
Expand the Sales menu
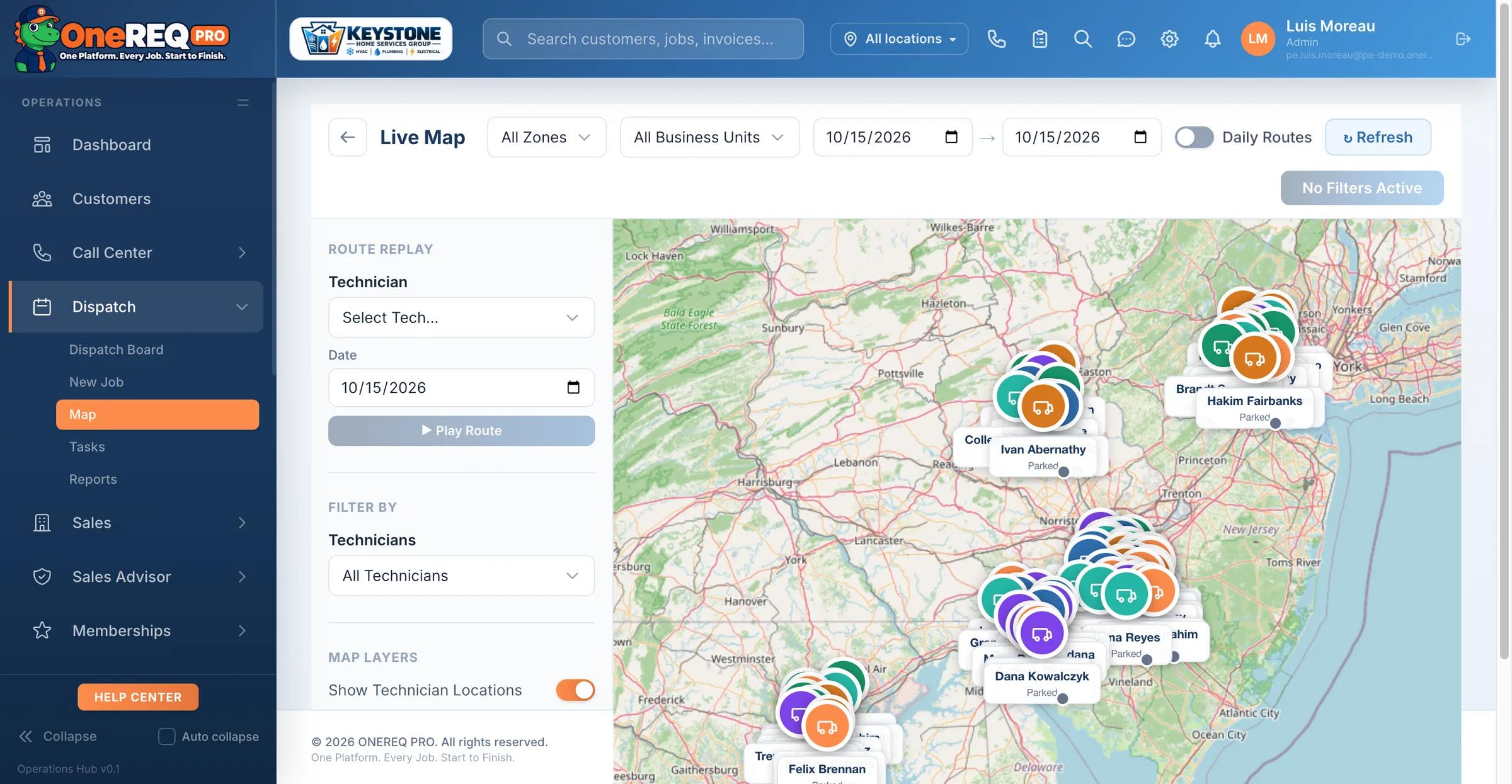(136, 523)
